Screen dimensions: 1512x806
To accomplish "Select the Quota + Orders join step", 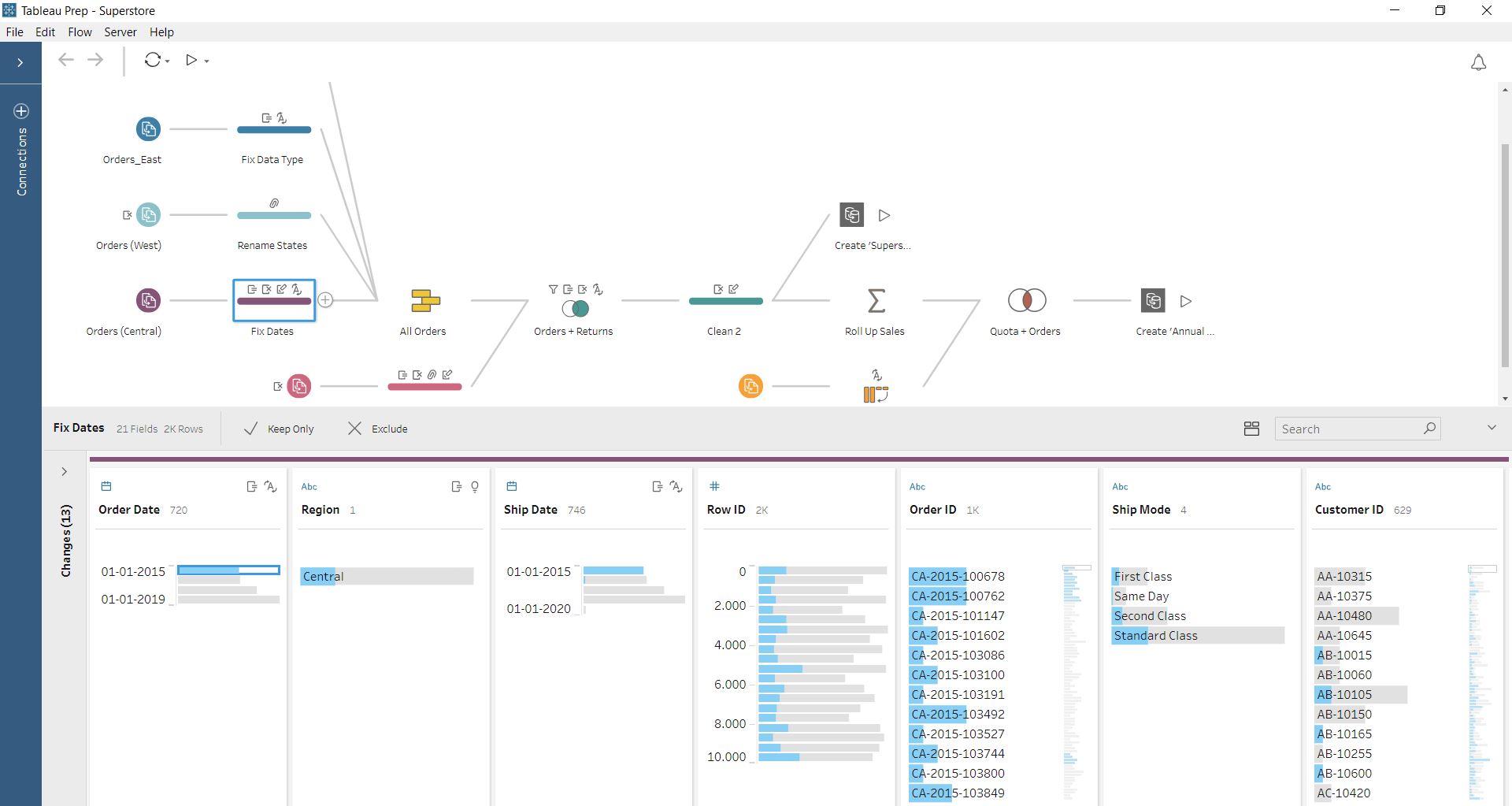I will pyautogui.click(x=1027, y=300).
